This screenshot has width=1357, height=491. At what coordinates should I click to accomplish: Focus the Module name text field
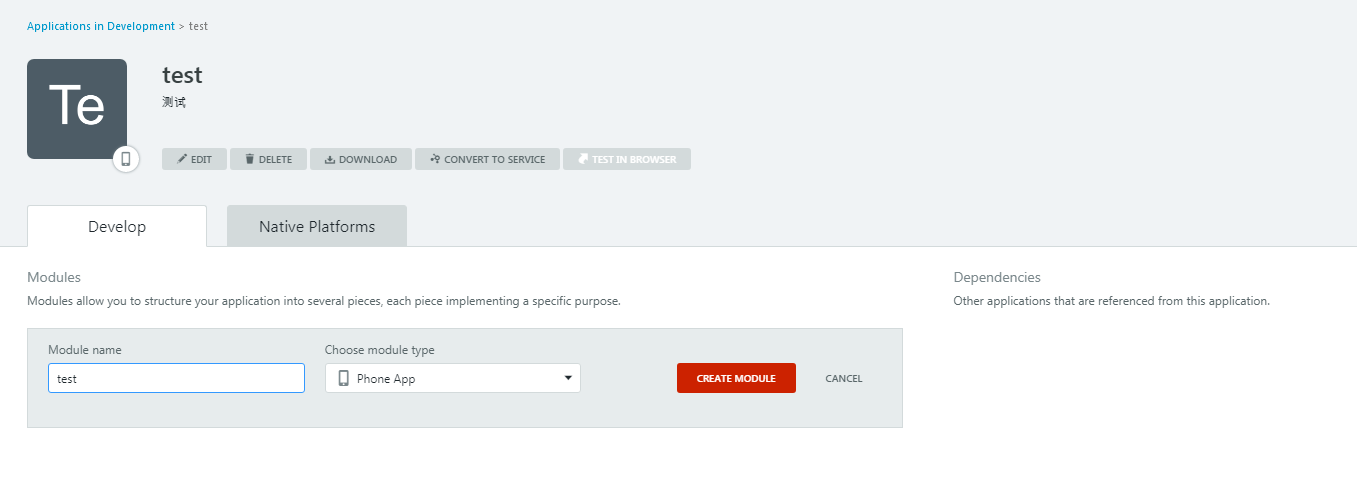[176, 378]
